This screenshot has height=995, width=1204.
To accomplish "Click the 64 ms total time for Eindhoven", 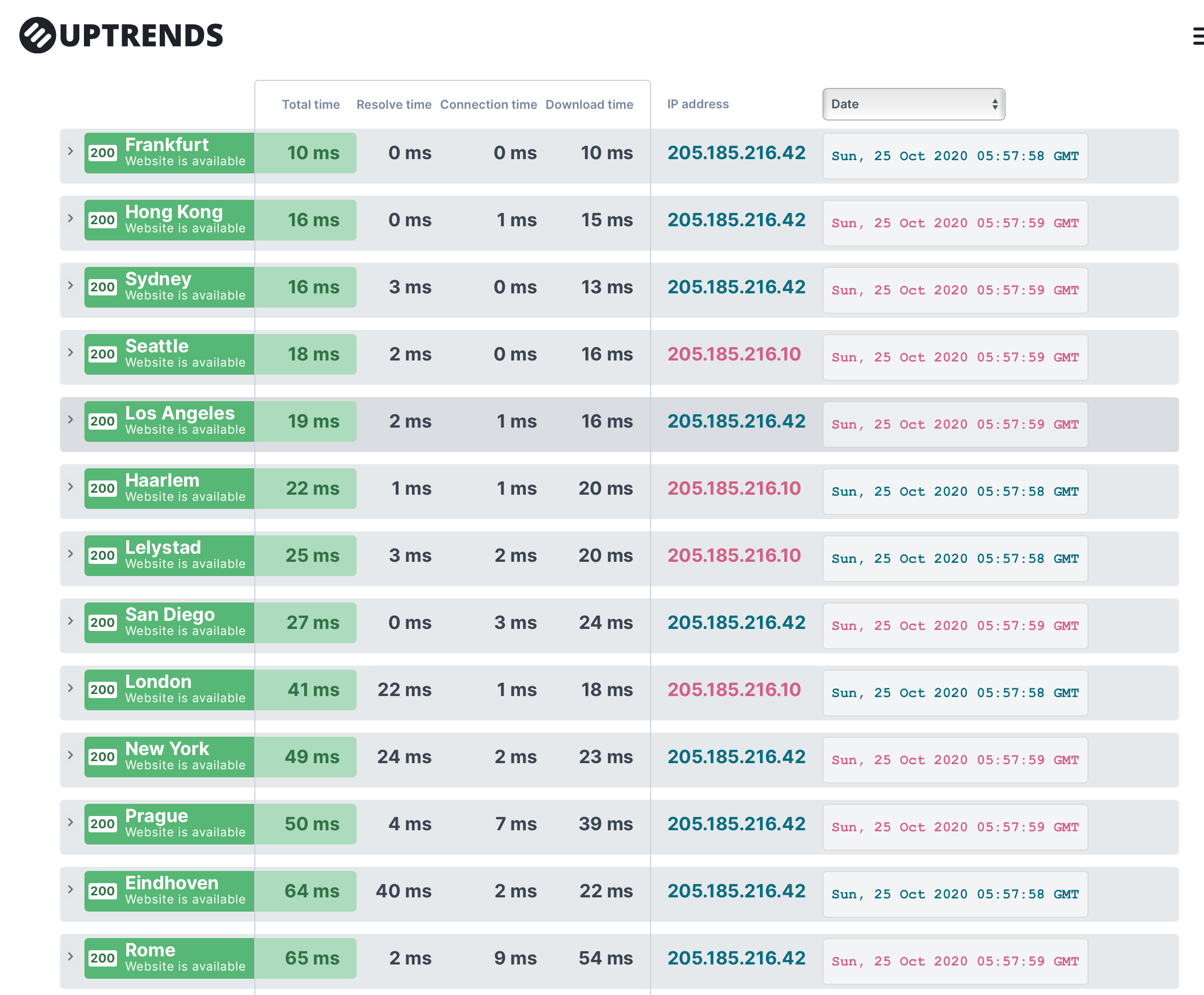I will click(312, 891).
